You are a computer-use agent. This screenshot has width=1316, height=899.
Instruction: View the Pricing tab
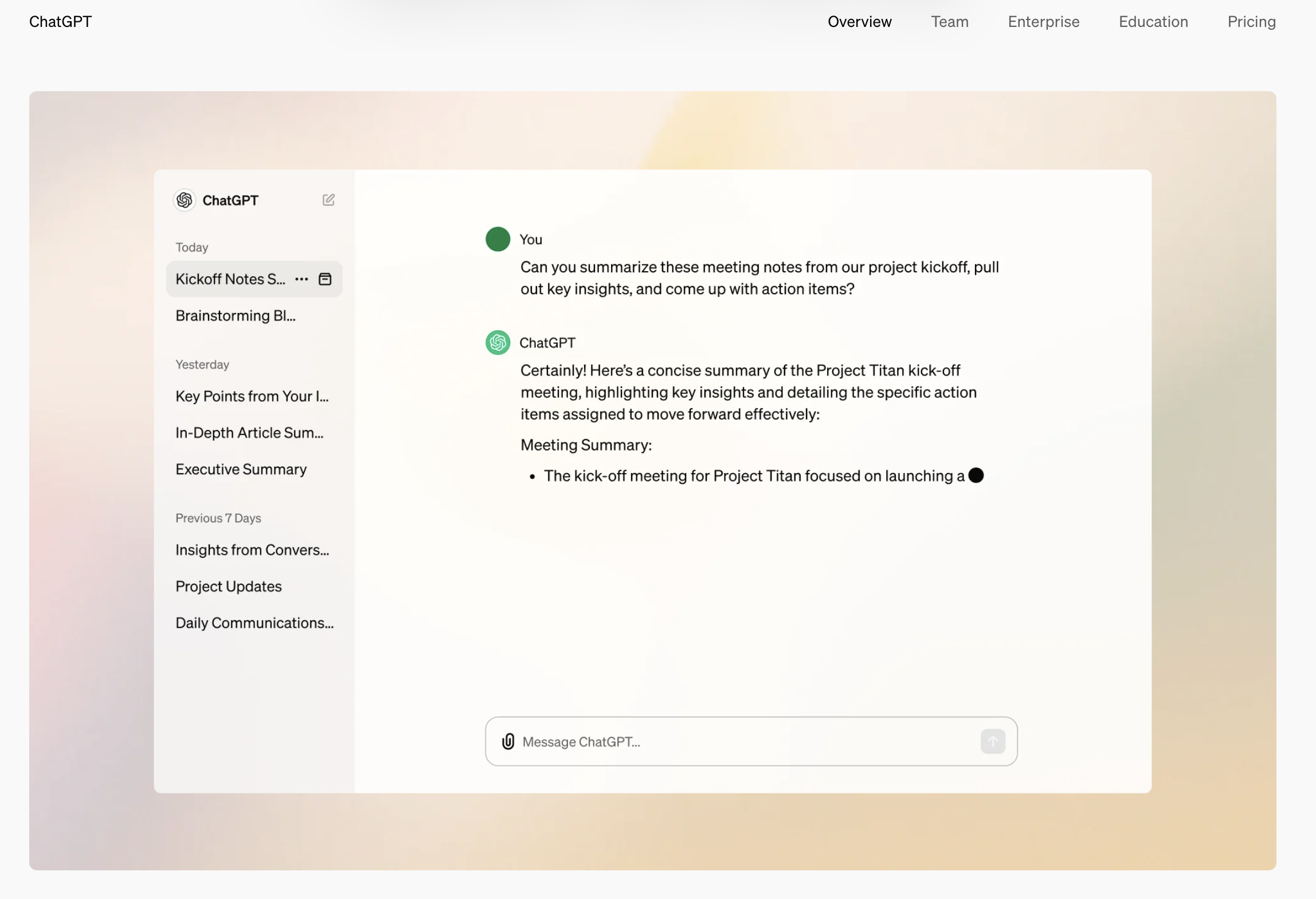coord(1251,22)
